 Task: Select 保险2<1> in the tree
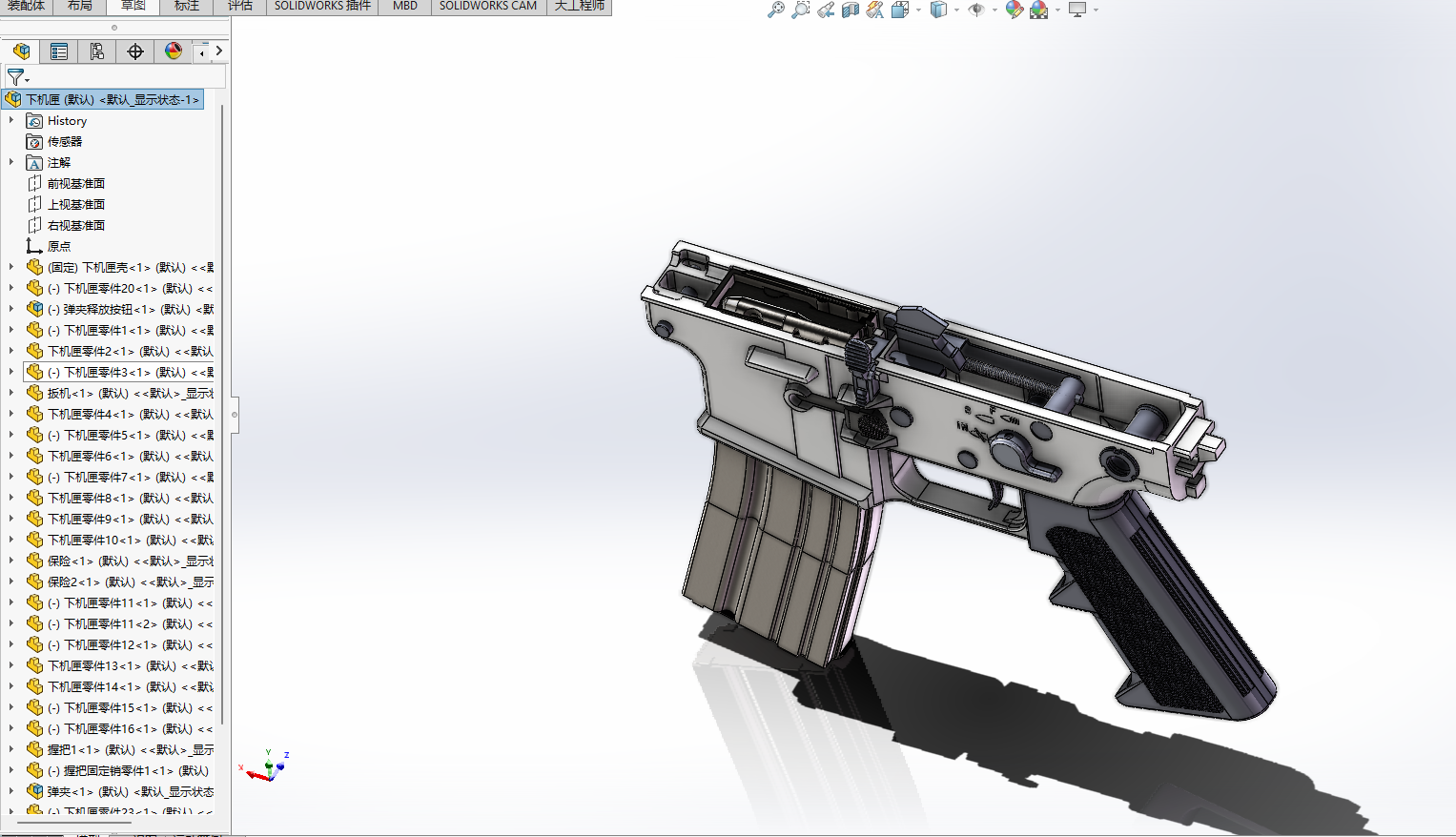(131, 582)
